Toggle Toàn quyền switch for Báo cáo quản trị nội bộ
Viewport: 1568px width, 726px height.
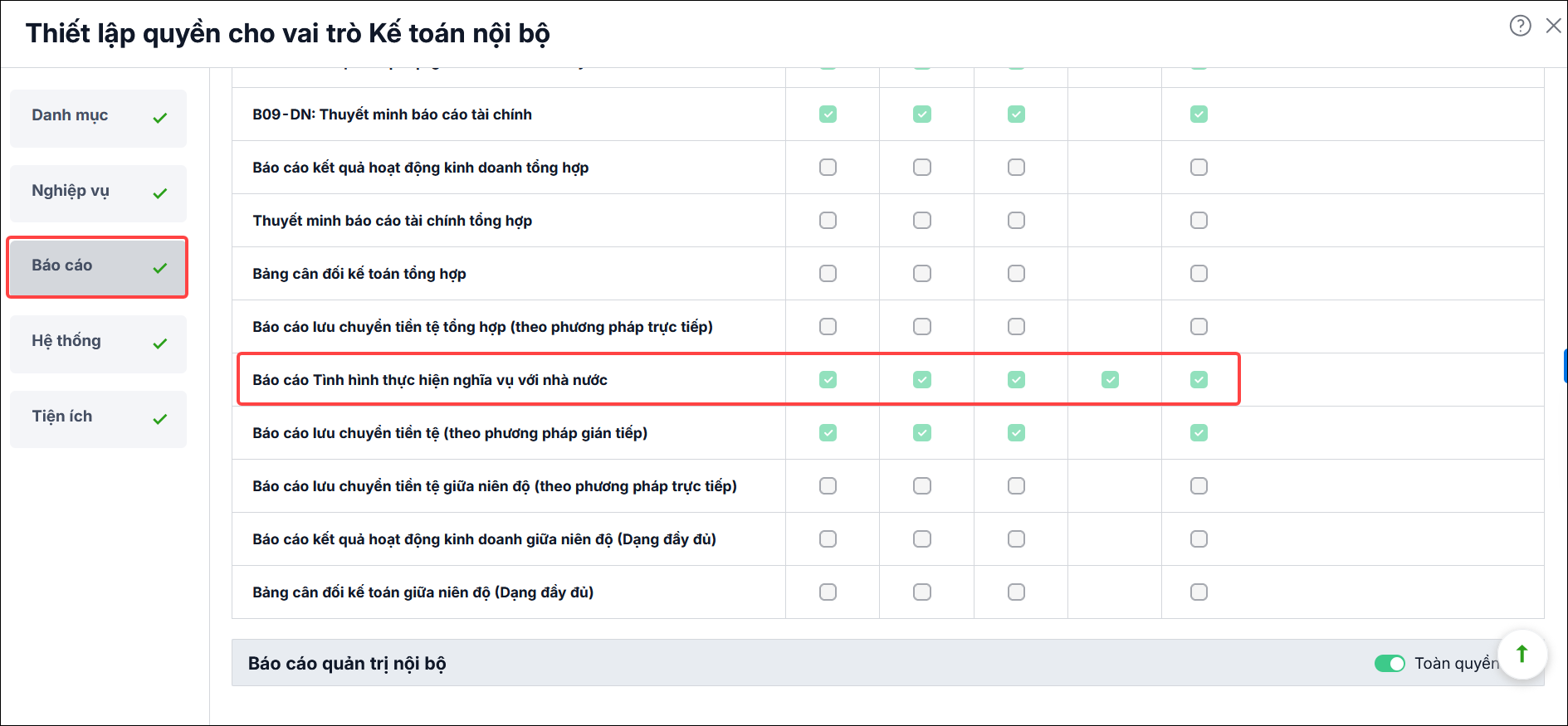[1390, 664]
